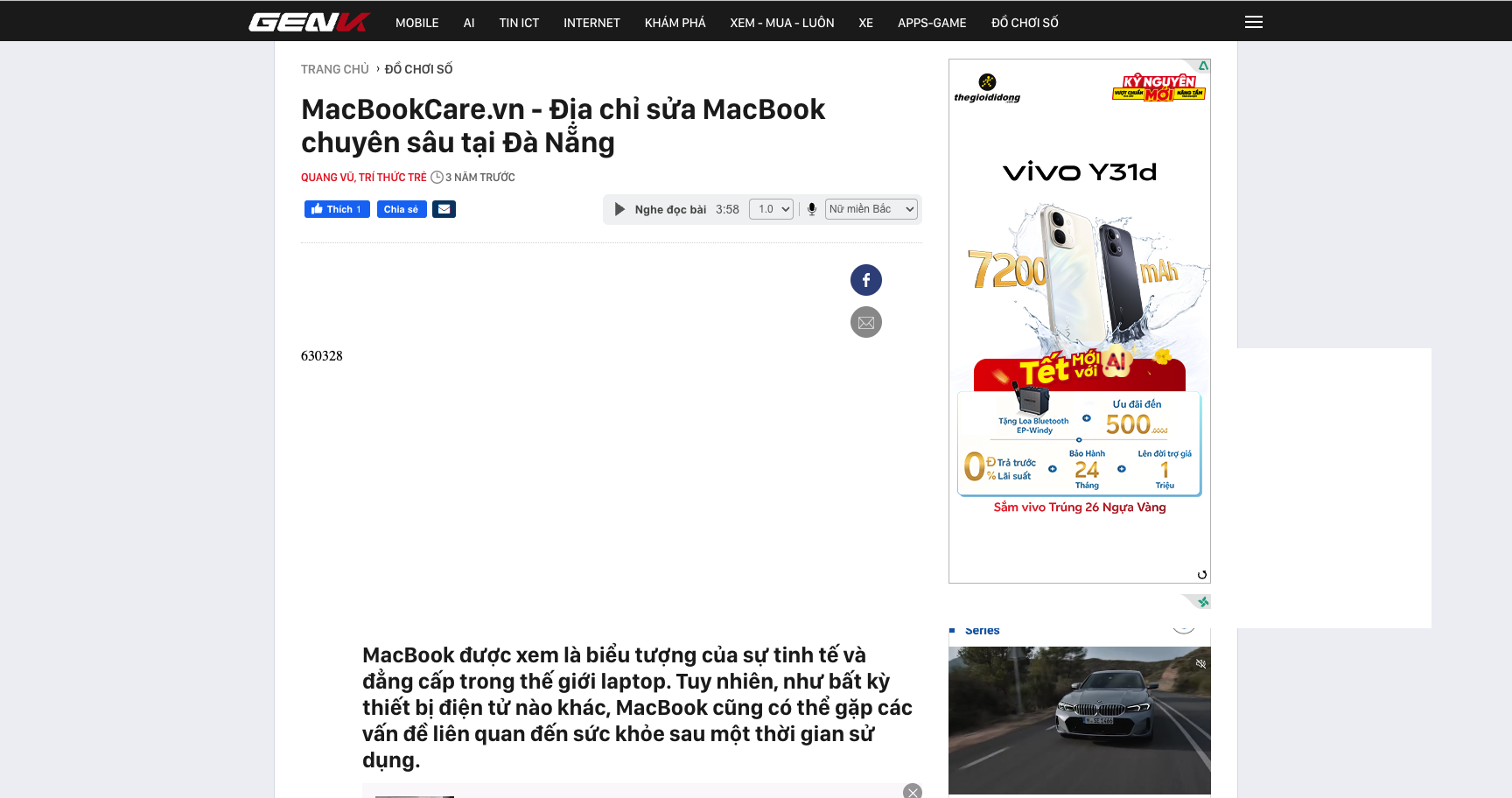Click the microphone voice icon
1512x798 pixels.
[x=811, y=209]
